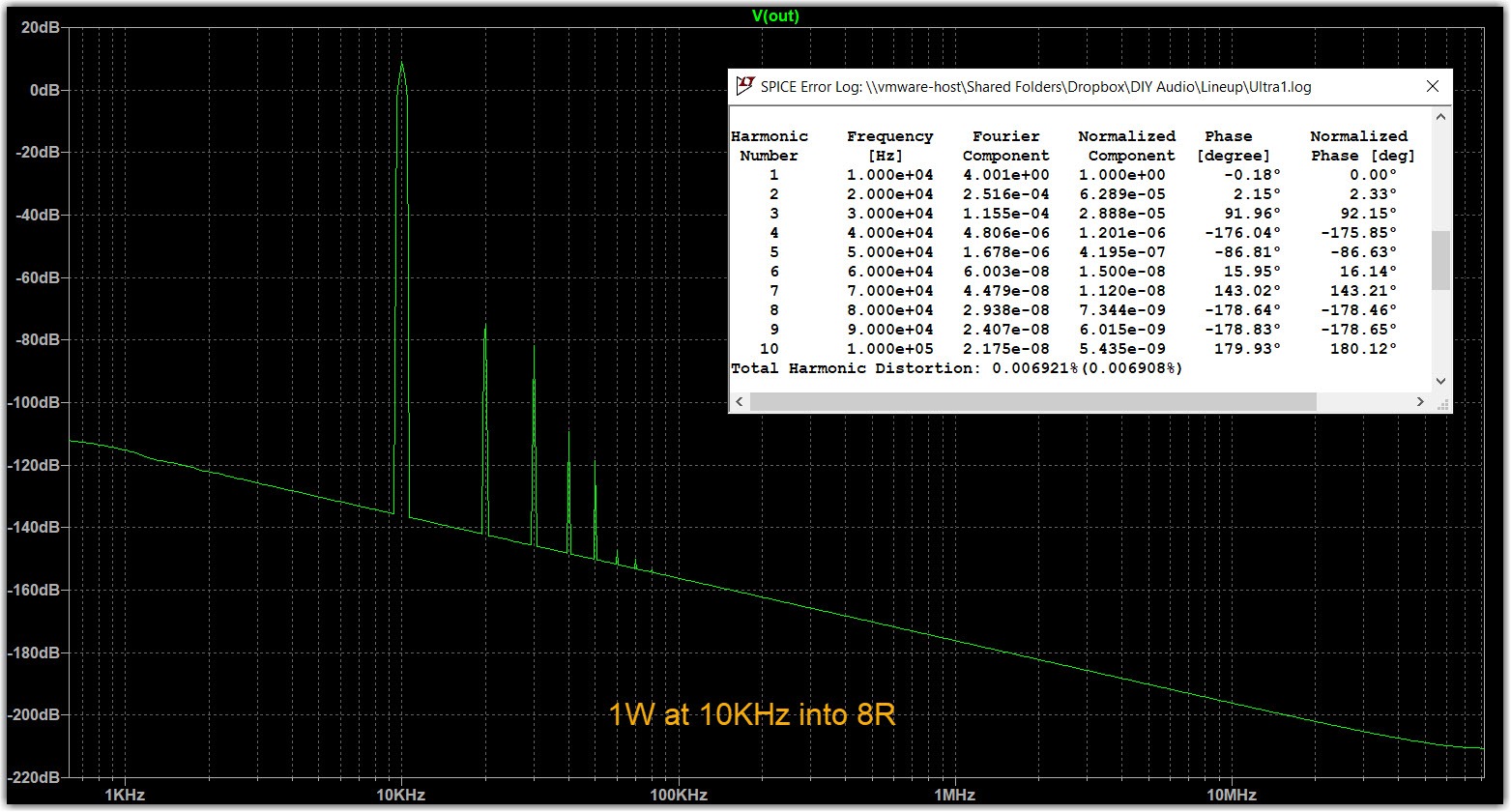Click the 6.289e-05 normalized component value
Image resolution: width=1511 pixels, height=812 pixels.
click(1121, 194)
